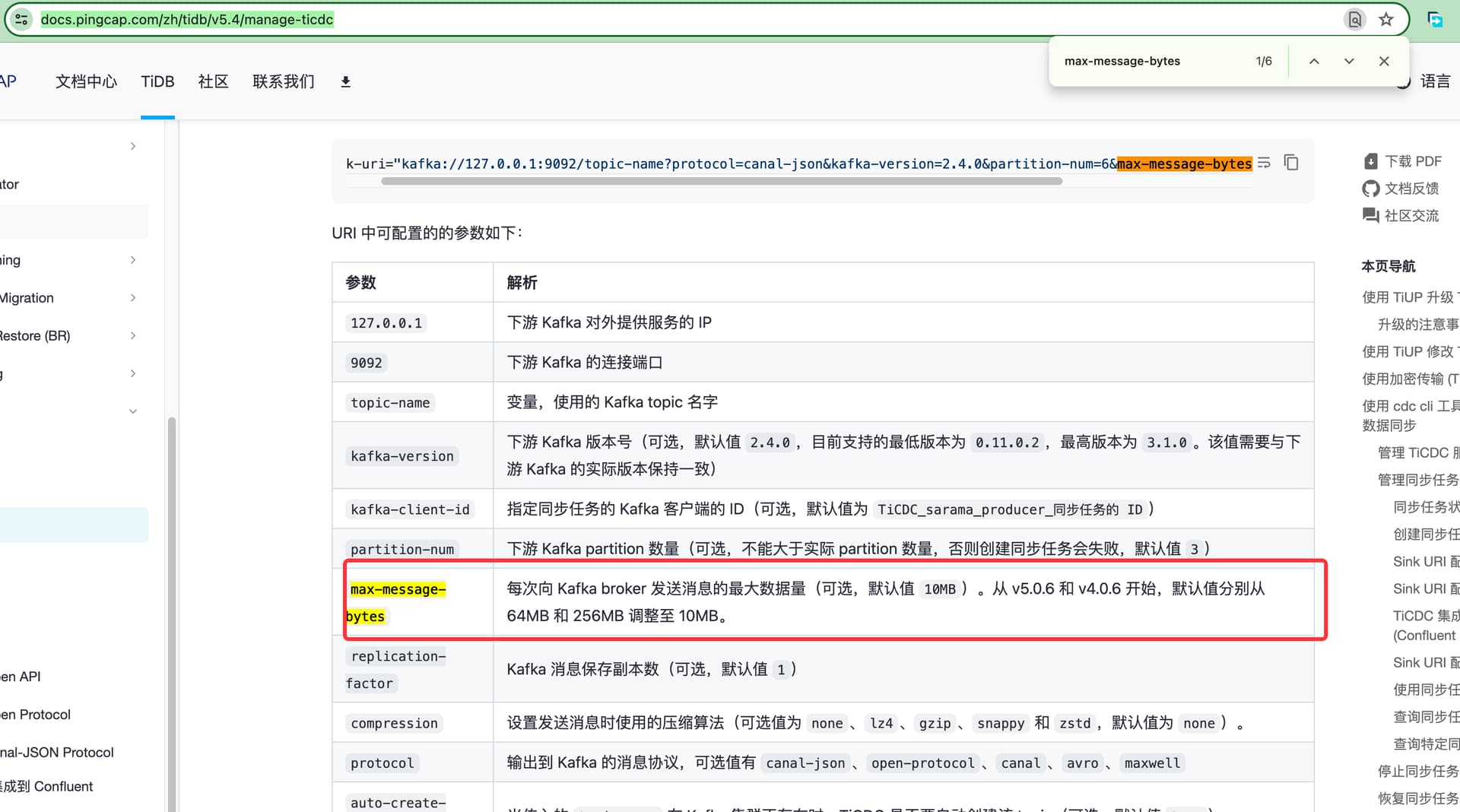1460x812 pixels.
Task: Click the 社区交流 link
Action: pos(1411,216)
